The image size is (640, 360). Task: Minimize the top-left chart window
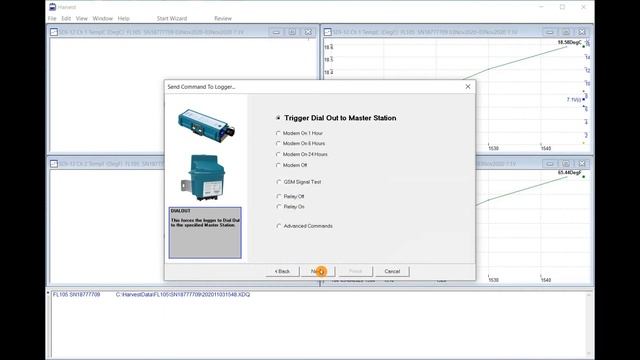pyautogui.click(x=276, y=32)
